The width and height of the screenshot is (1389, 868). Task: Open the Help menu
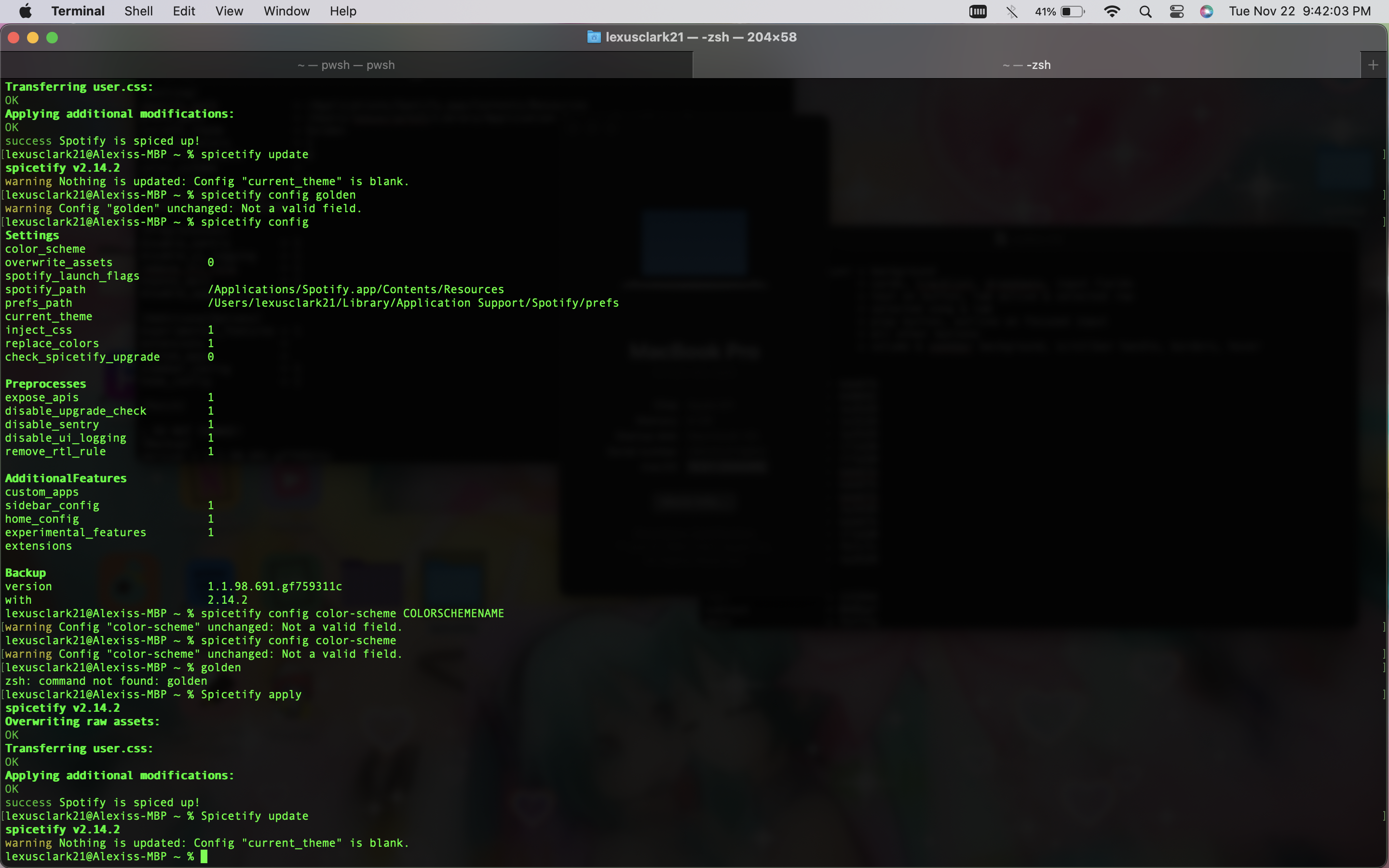342,11
